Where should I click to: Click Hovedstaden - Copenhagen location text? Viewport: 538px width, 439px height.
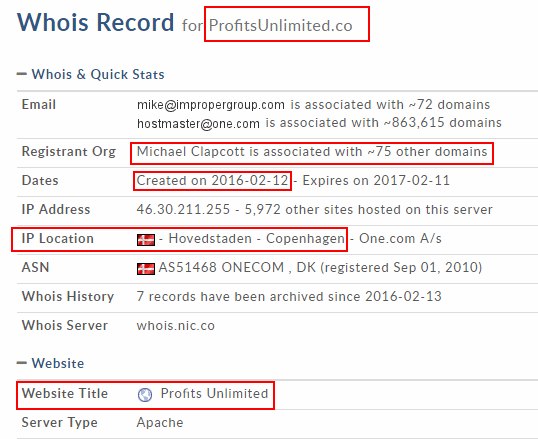[257, 238]
